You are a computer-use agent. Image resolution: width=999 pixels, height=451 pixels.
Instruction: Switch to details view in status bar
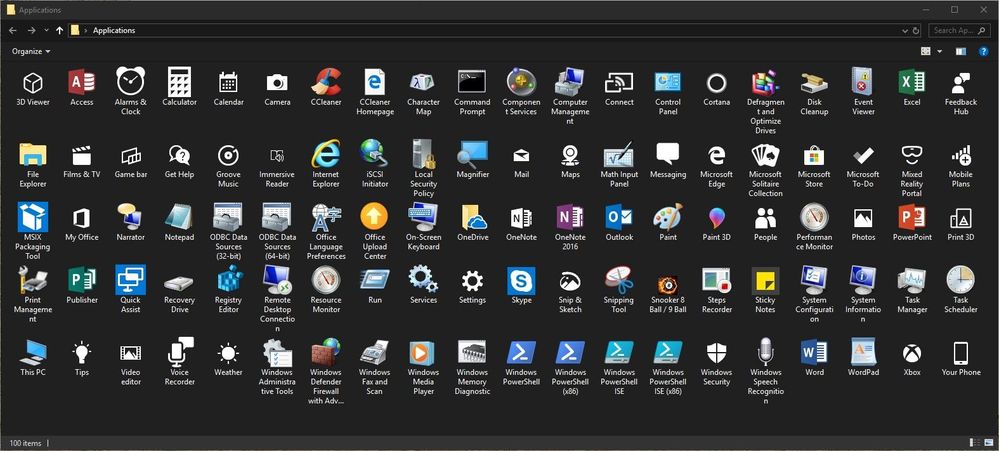point(974,443)
